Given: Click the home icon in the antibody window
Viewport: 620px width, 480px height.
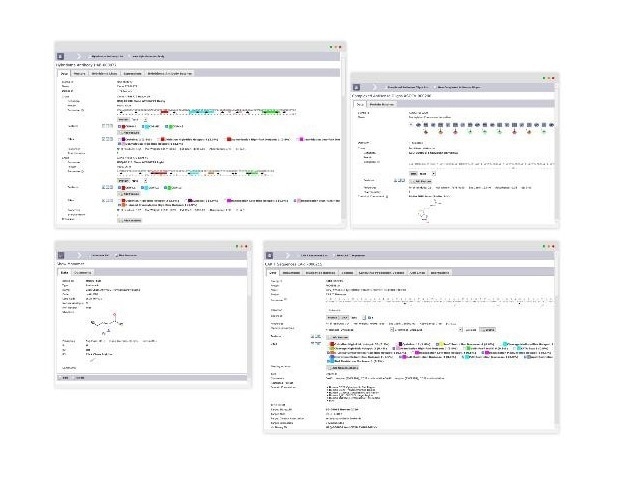Looking at the screenshot, I should [61, 58].
